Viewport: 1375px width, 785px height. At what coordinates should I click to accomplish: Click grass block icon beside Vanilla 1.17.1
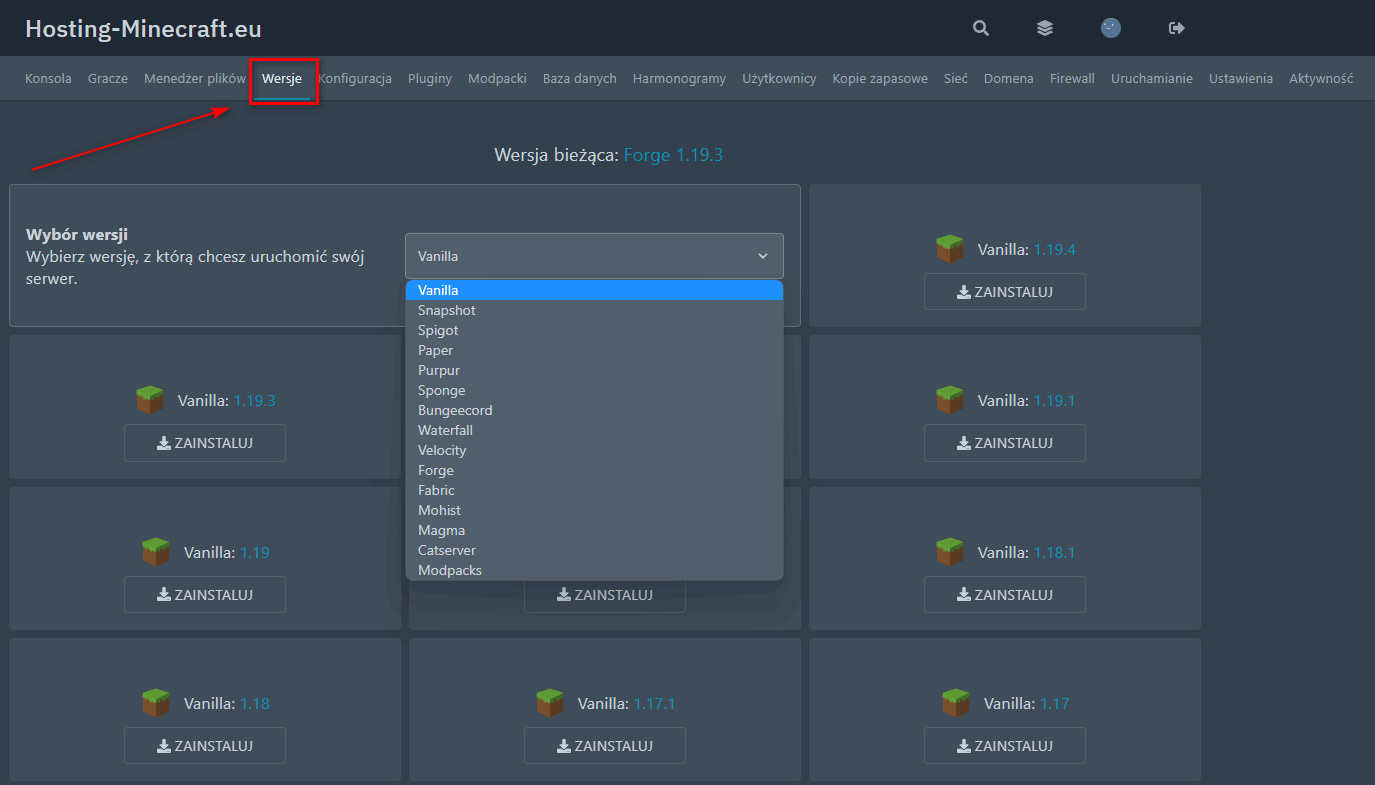[x=550, y=703]
